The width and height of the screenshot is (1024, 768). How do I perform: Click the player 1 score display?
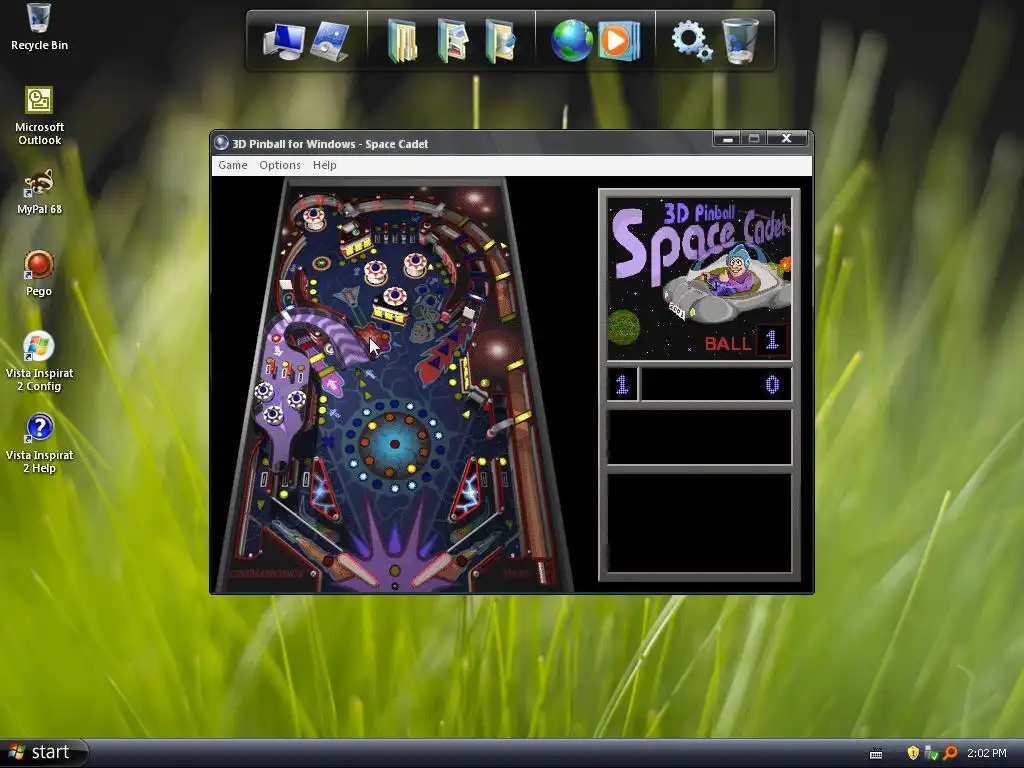(x=716, y=384)
